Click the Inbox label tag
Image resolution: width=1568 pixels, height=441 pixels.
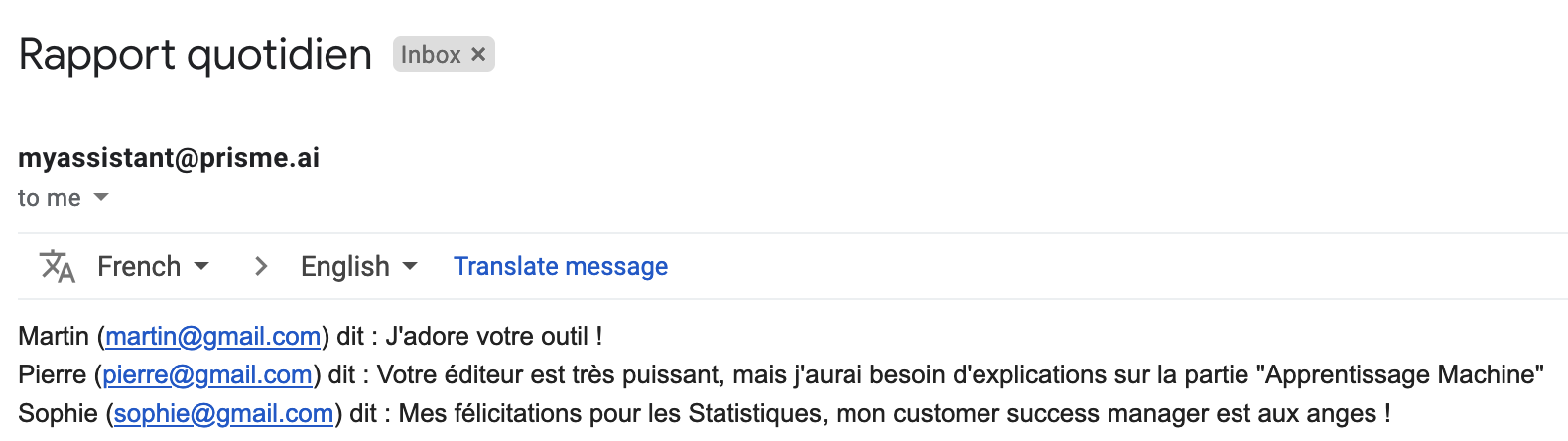coord(444,54)
